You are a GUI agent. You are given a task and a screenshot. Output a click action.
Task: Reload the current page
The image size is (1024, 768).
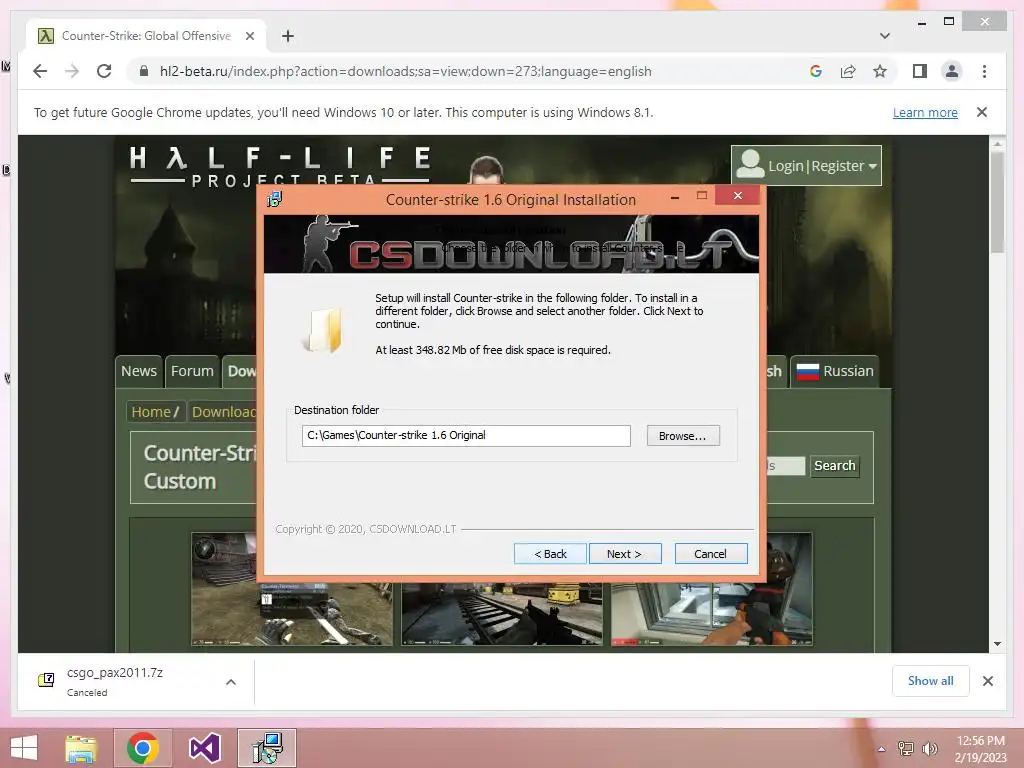point(104,71)
